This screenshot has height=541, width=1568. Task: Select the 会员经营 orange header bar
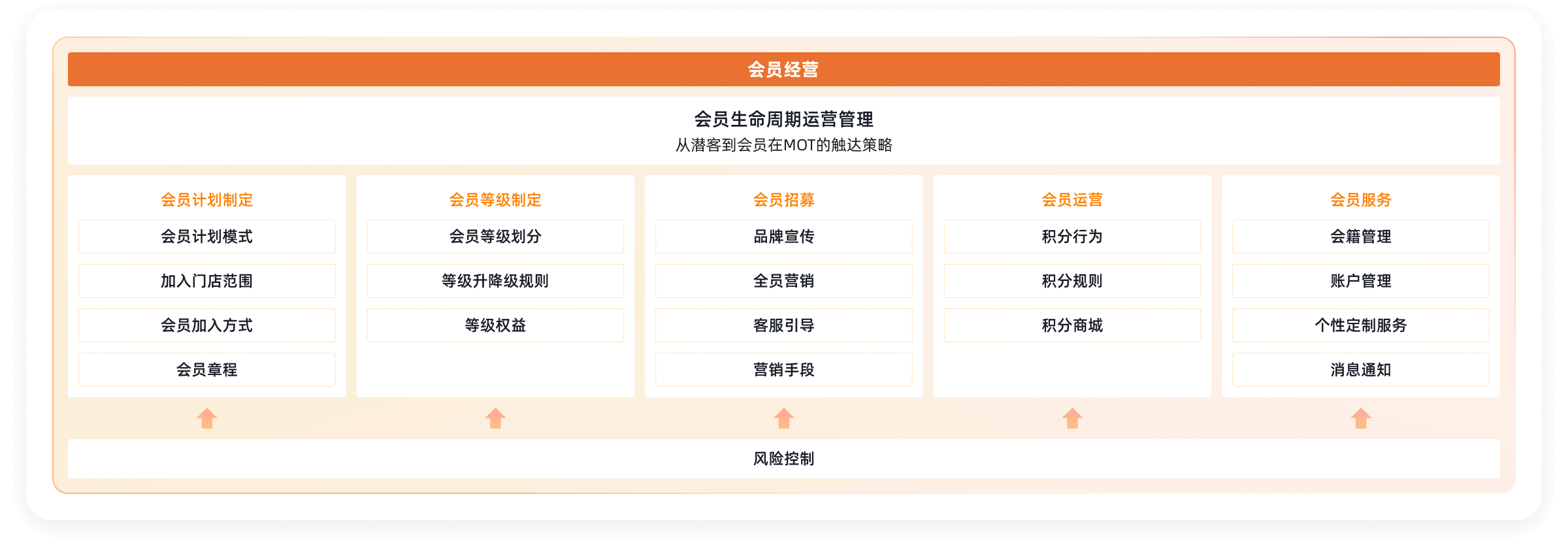pyautogui.click(x=783, y=69)
